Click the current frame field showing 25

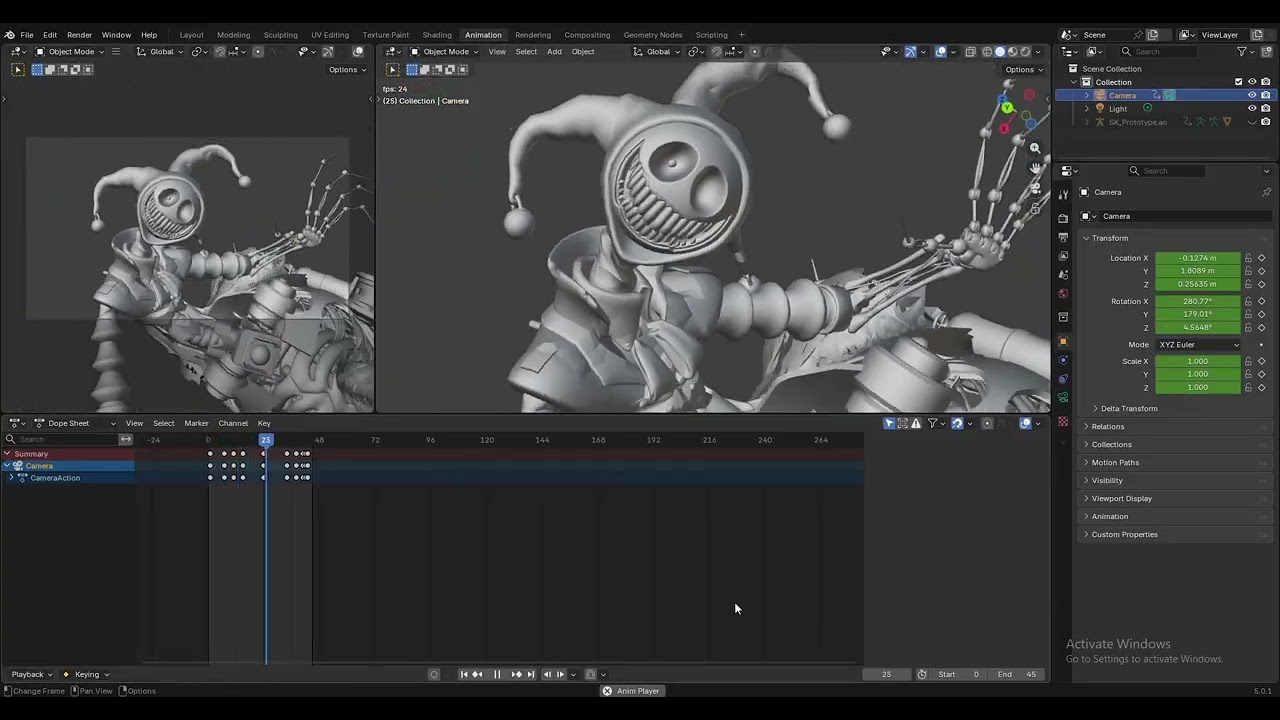(x=886, y=674)
